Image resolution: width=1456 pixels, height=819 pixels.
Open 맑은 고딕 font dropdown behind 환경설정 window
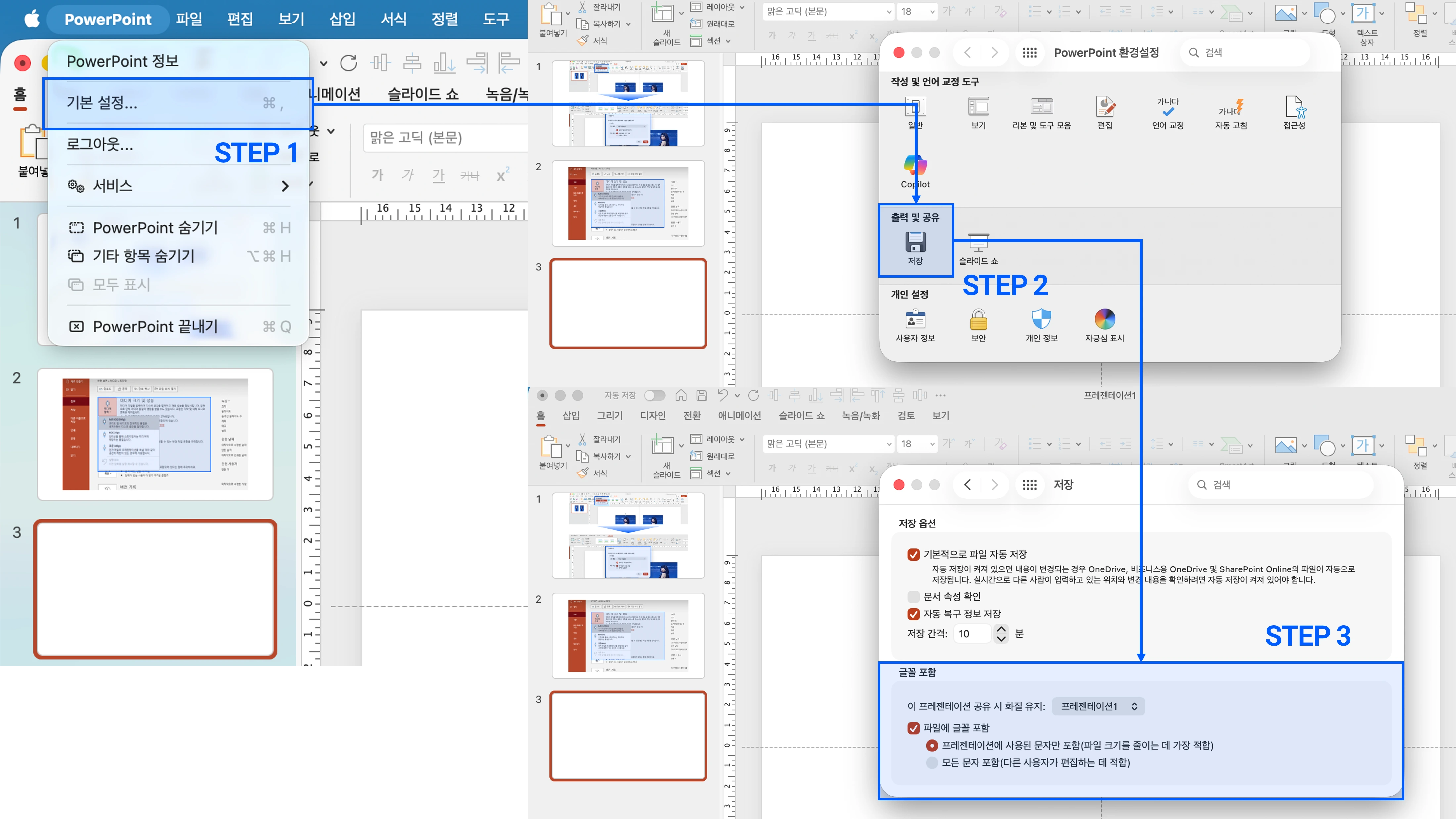click(x=889, y=11)
